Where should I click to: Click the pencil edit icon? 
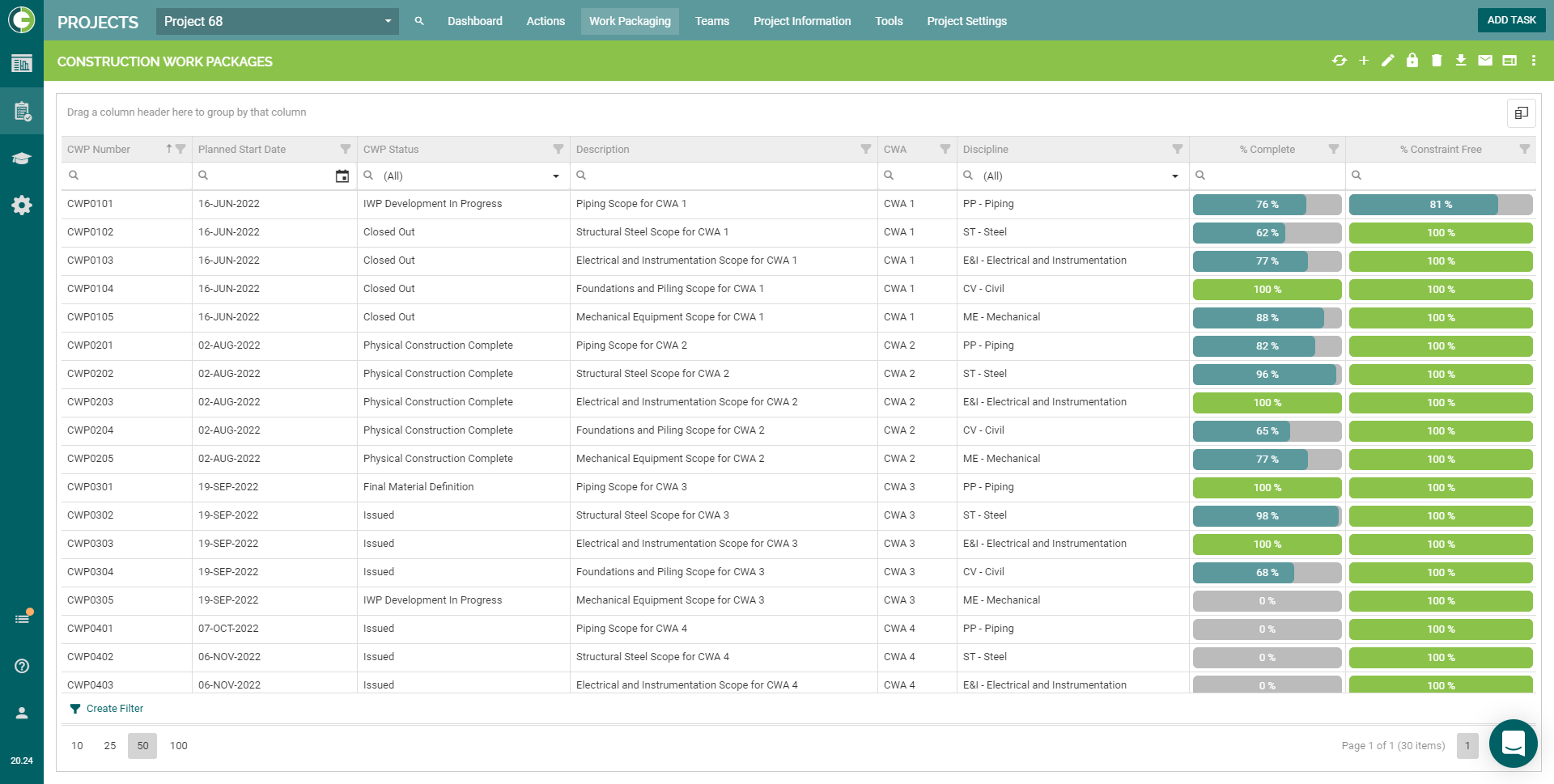[1388, 61]
